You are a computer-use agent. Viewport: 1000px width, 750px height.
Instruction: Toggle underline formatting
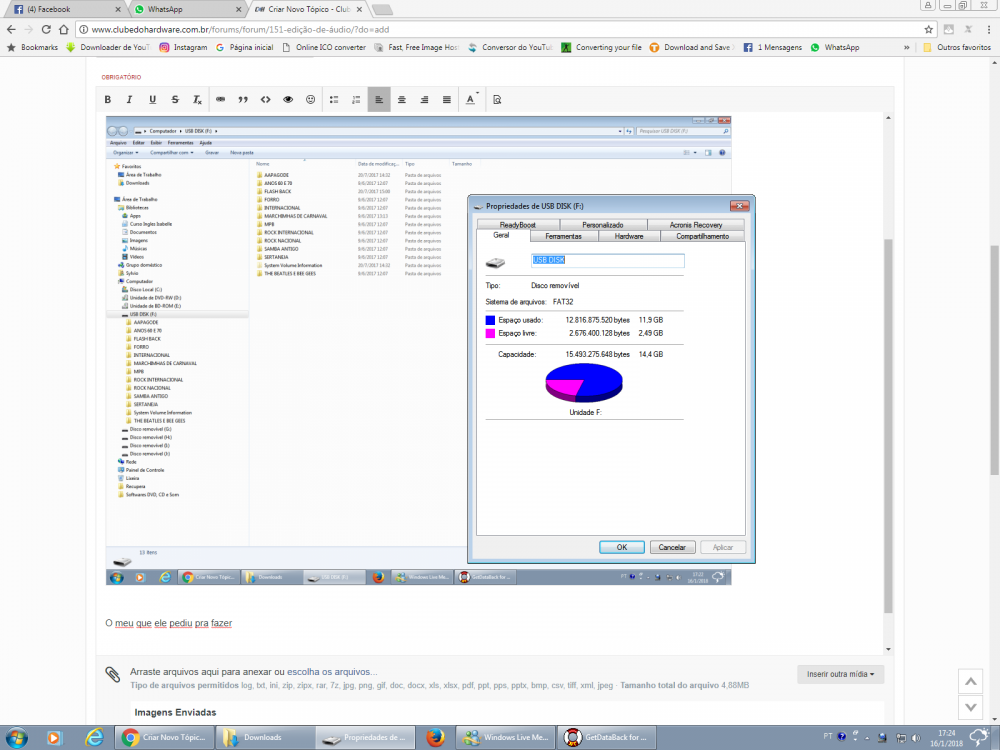[152, 100]
